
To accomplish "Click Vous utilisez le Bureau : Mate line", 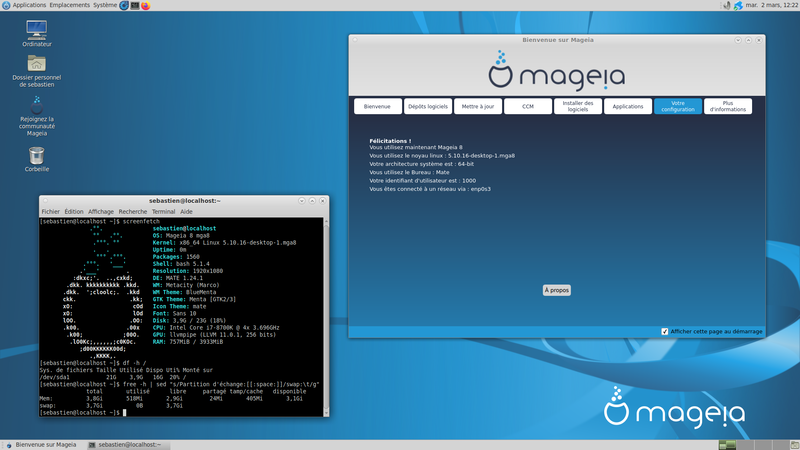I will click(x=409, y=172).
